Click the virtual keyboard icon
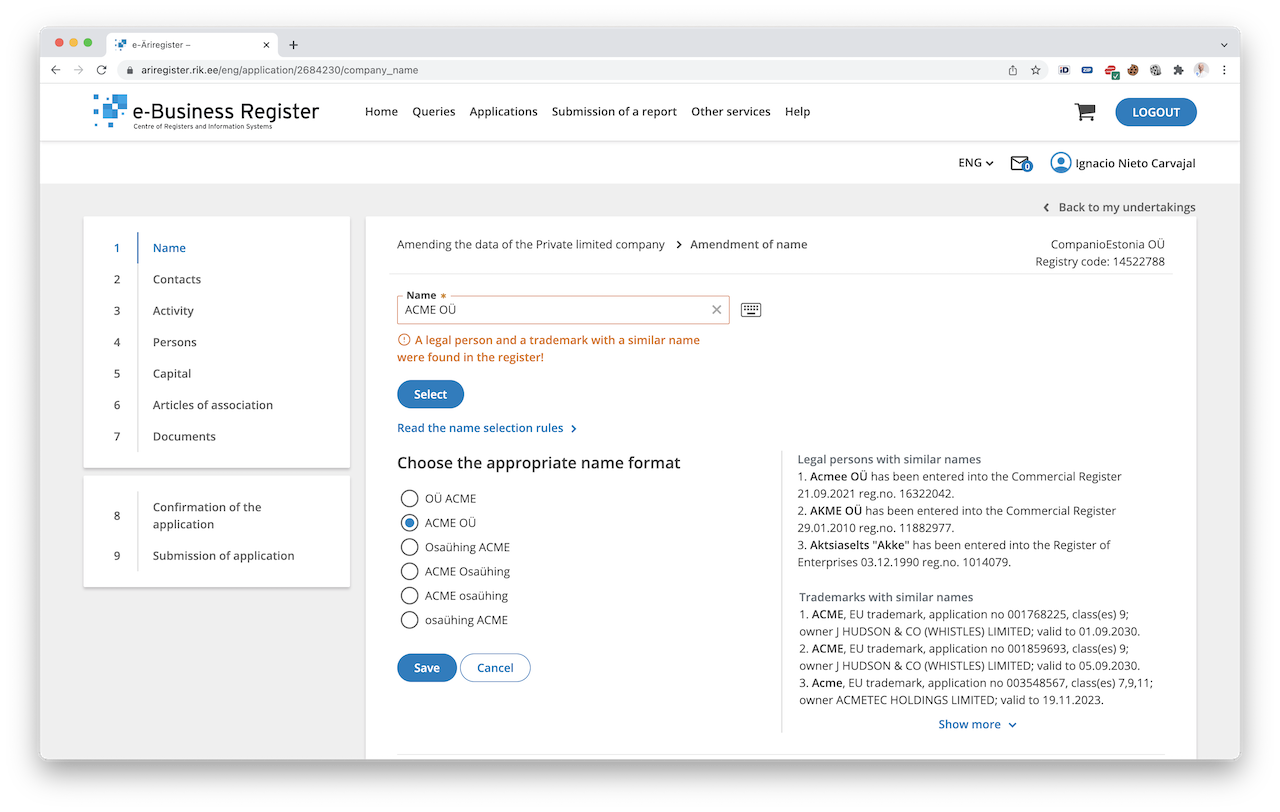The height and width of the screenshot is (812, 1280). click(x=751, y=310)
